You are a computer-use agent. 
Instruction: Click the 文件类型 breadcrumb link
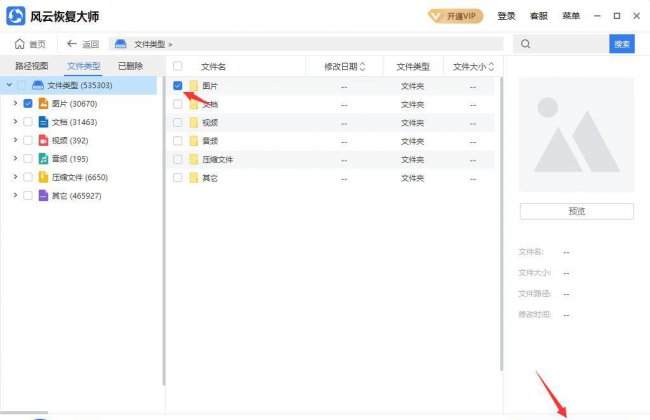click(x=150, y=44)
